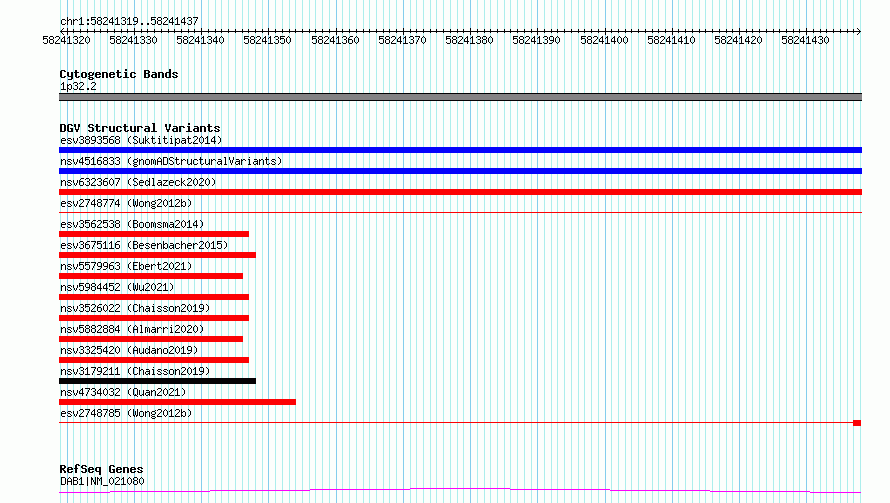Open variant esv2748774 (Wong2012b) label
The width and height of the screenshot is (890, 503).
click(x=126, y=203)
